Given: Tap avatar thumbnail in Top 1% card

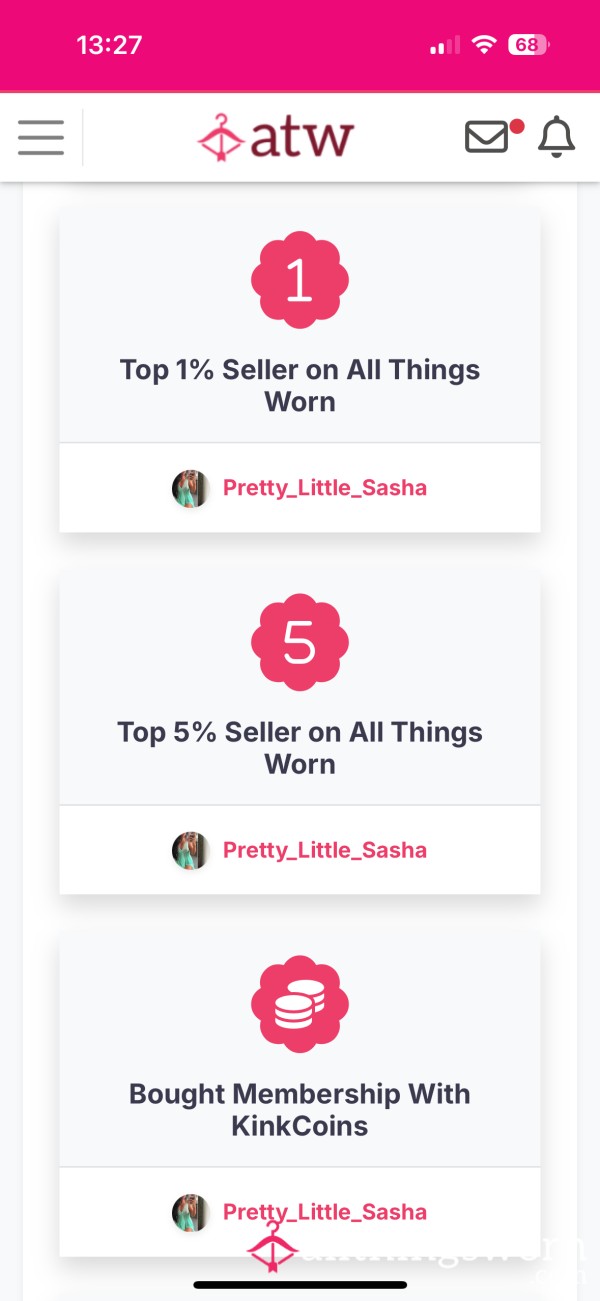Looking at the screenshot, I should [x=191, y=489].
